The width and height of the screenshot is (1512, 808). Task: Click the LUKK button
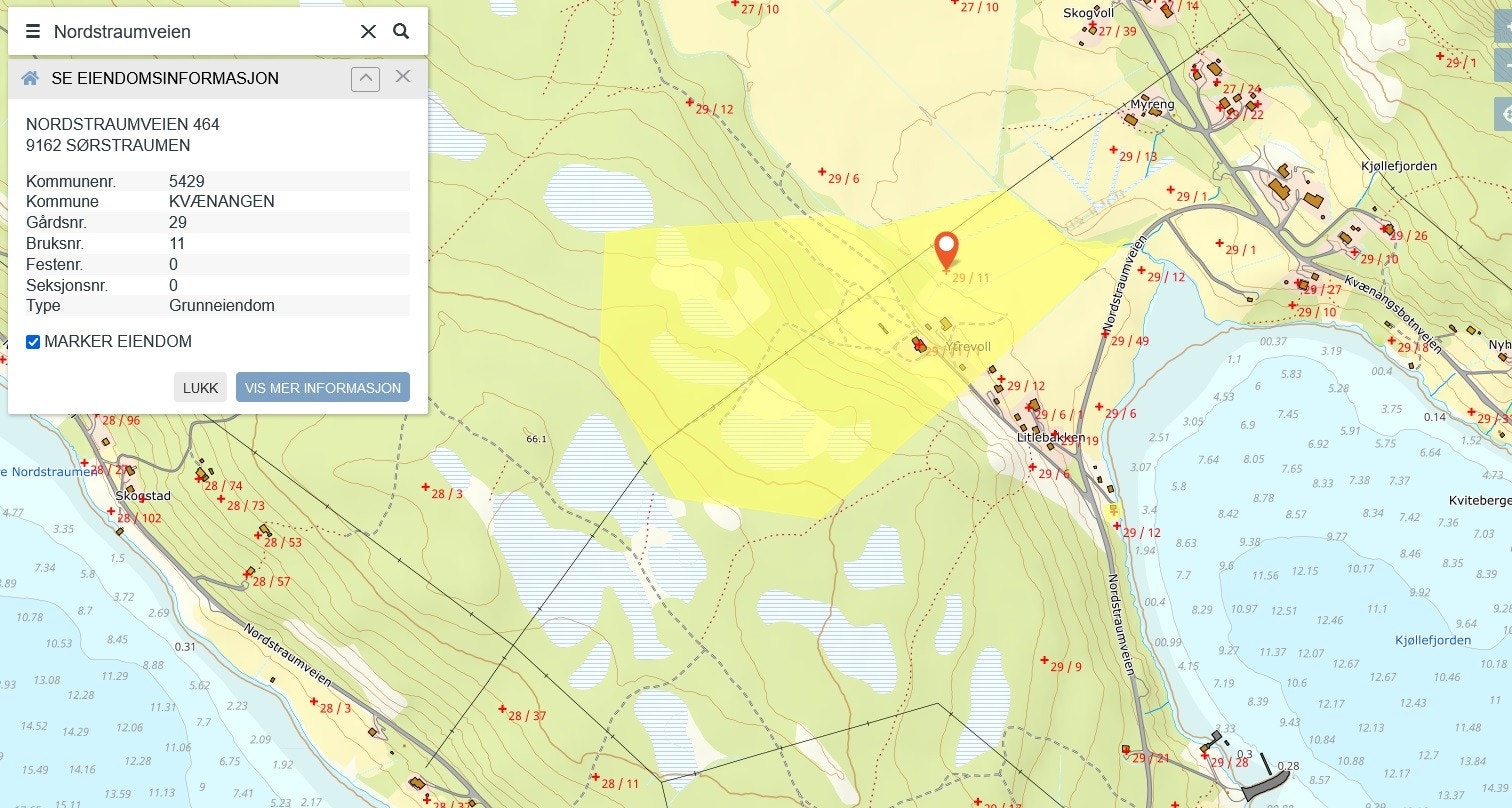200,388
